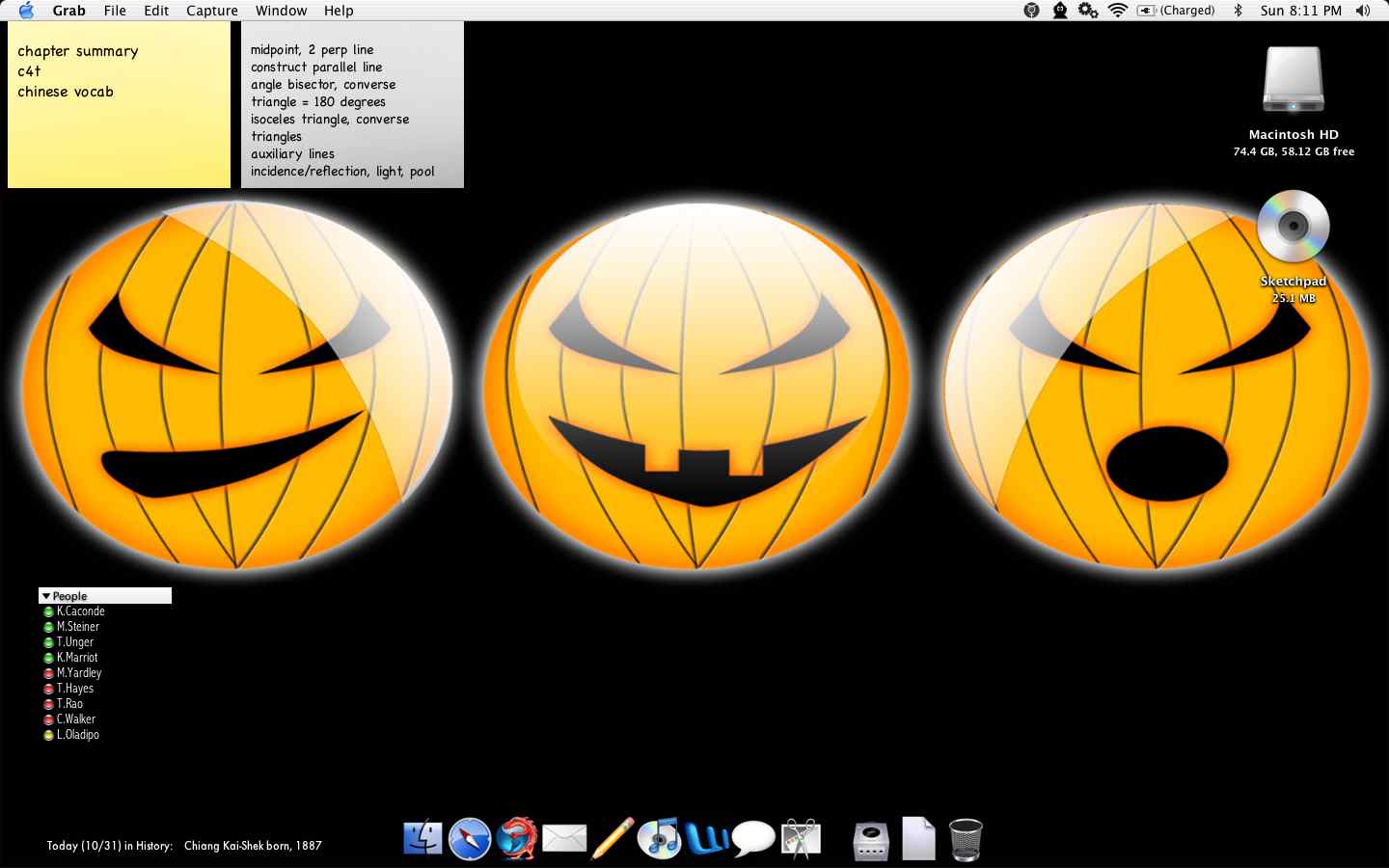Image resolution: width=1389 pixels, height=868 pixels.
Task: Open the Trash in the dock
Action: 966,839
